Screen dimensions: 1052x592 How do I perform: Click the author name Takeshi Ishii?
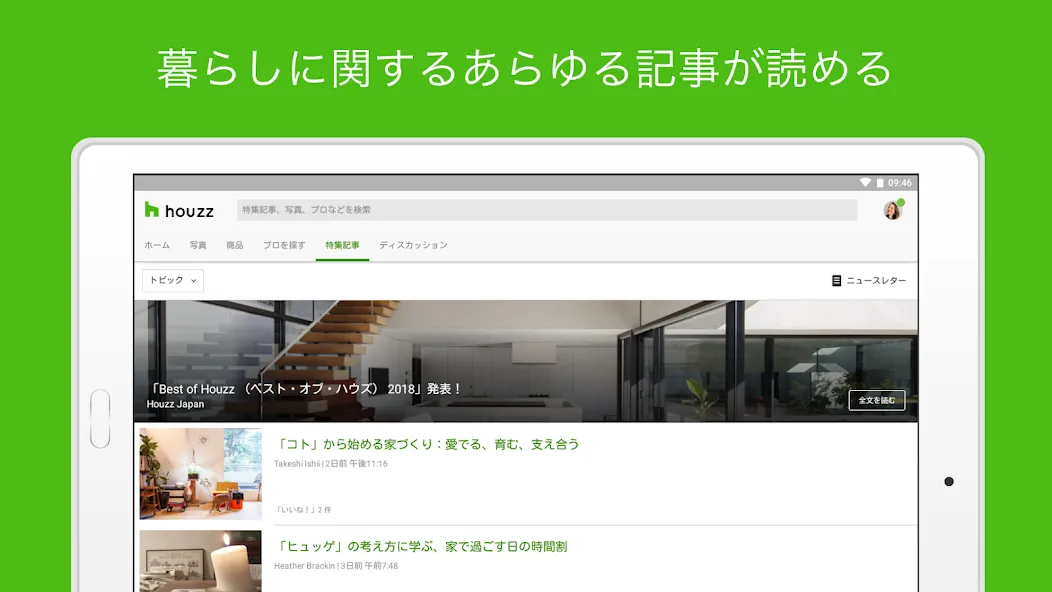point(297,464)
